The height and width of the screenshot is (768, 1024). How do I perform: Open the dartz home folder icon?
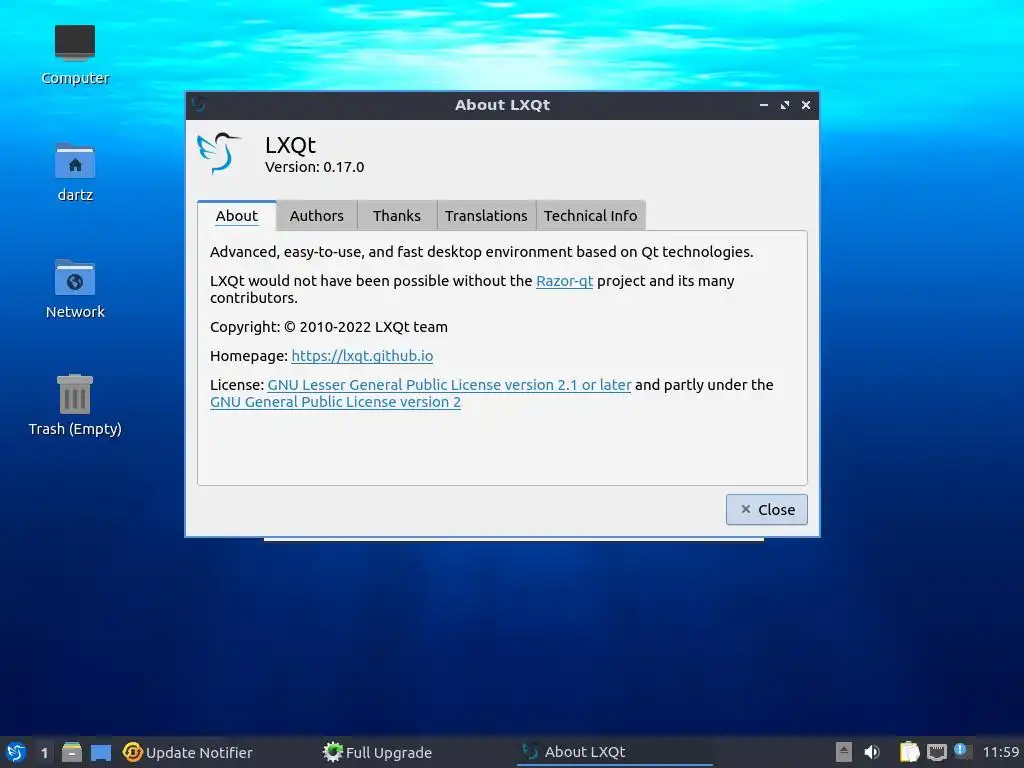(x=74, y=172)
